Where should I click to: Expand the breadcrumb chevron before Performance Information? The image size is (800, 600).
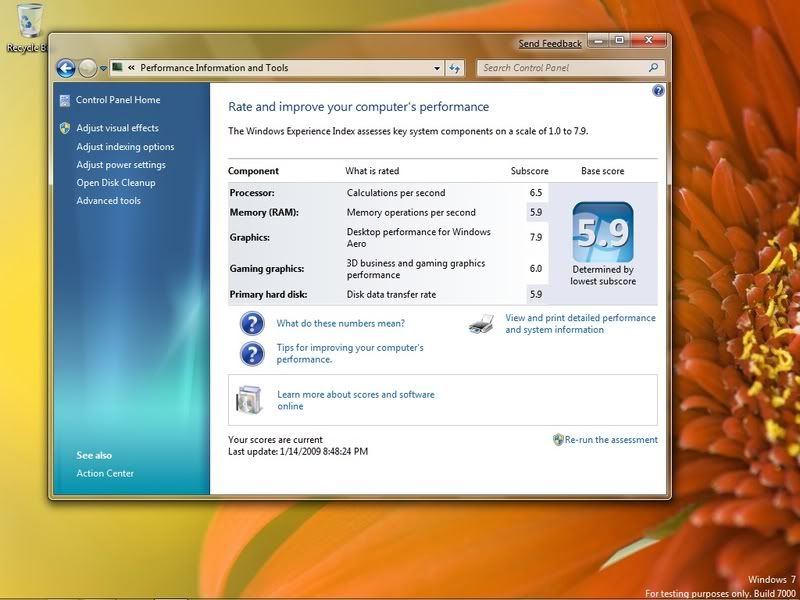click(x=131, y=68)
